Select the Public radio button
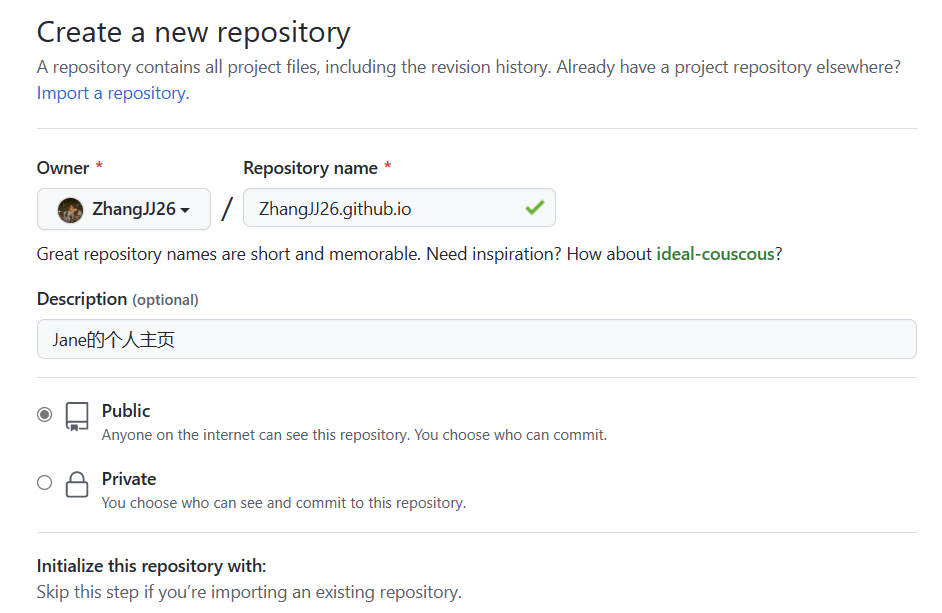 44,415
